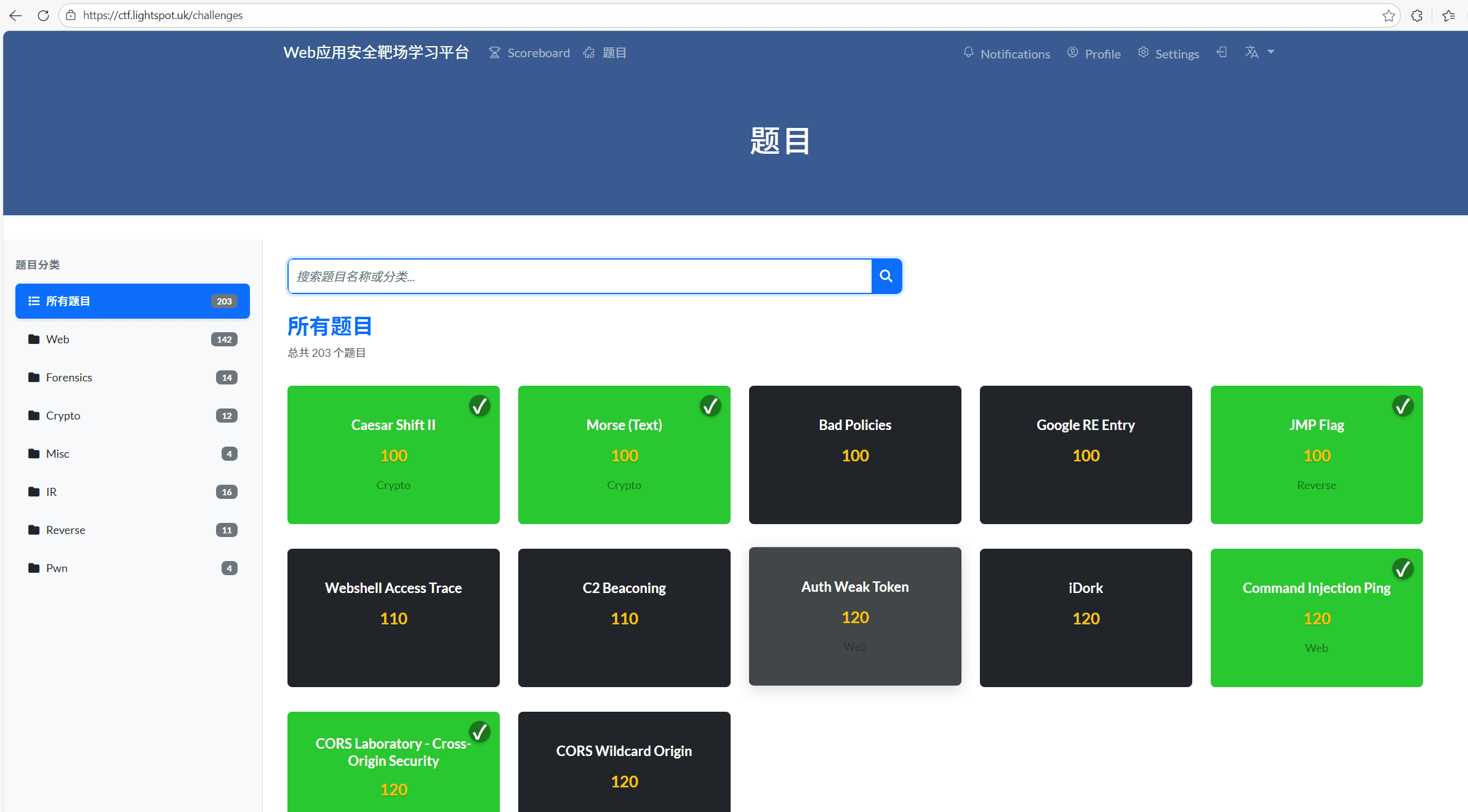Image resolution: width=1468 pixels, height=812 pixels.
Task: Bookmark page with the star icon
Action: tap(1389, 15)
